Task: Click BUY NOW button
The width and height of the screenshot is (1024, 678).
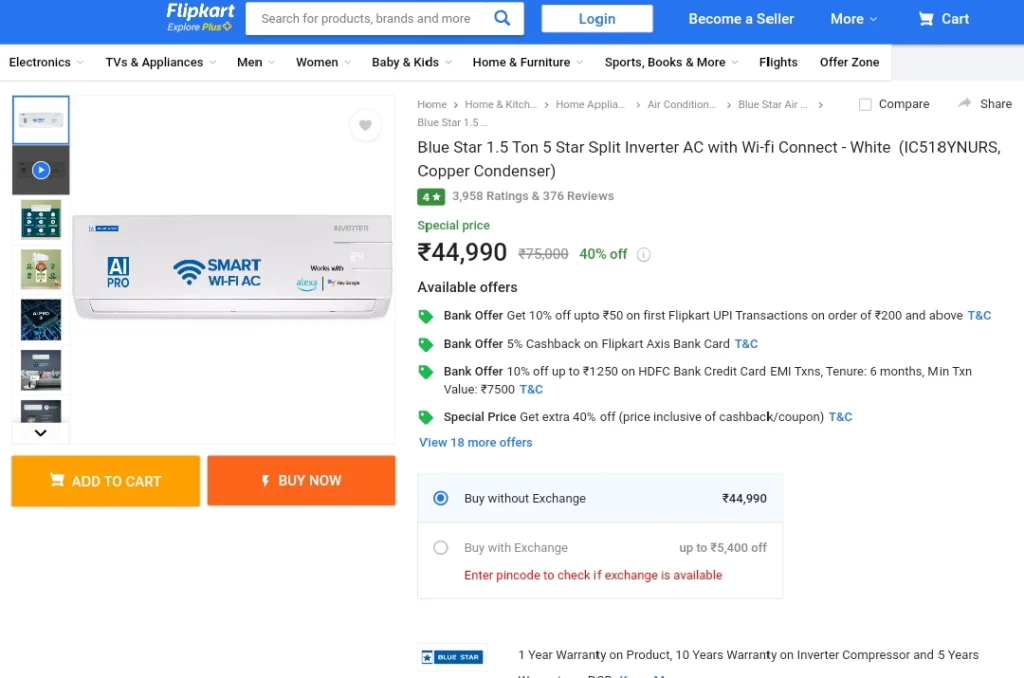Action: click(301, 481)
